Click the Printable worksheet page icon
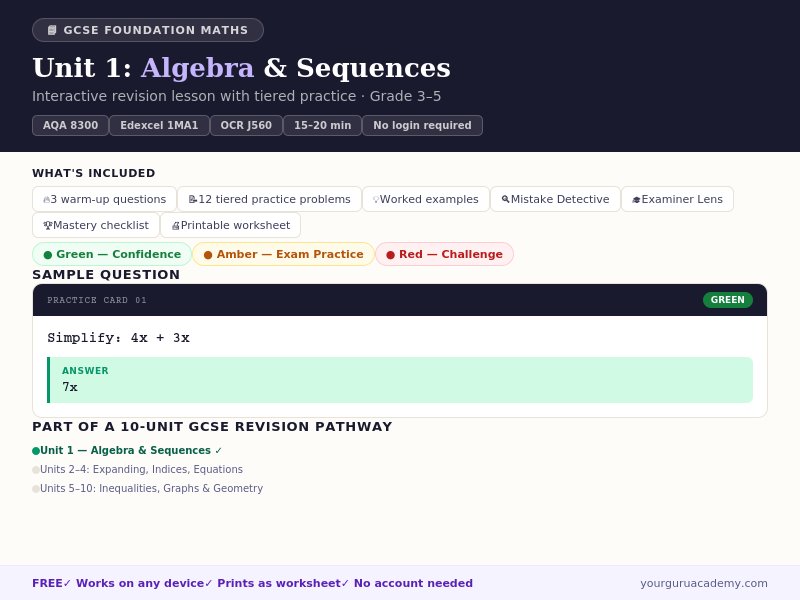 point(177,225)
